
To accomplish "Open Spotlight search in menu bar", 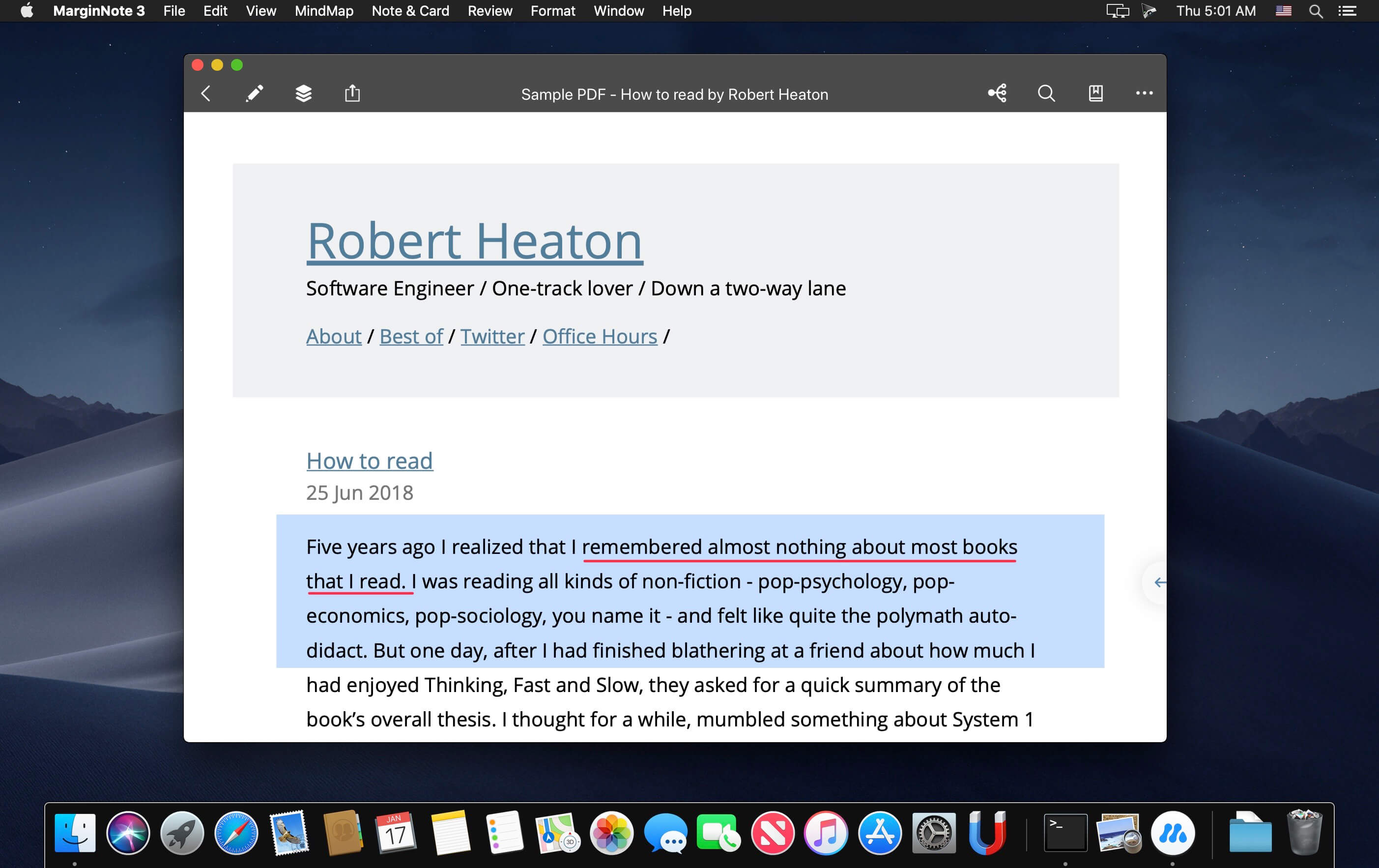I will click(x=1316, y=11).
